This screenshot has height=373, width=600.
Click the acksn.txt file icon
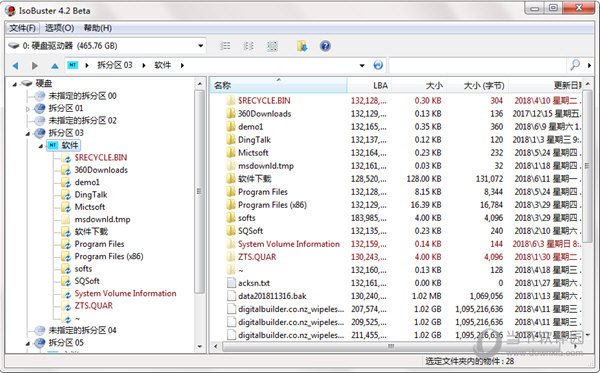(231, 283)
